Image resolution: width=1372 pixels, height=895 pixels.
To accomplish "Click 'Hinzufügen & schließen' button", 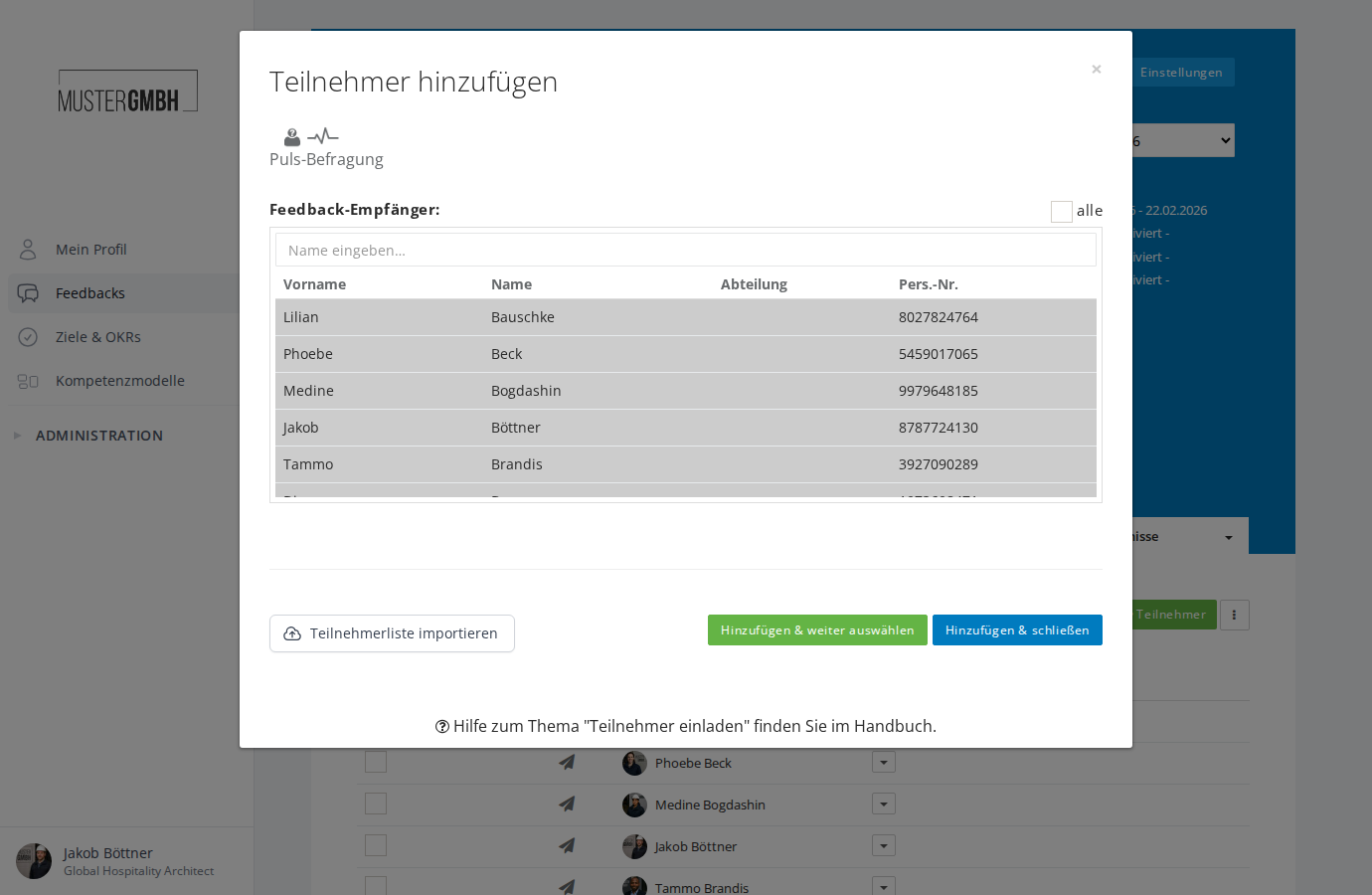I will (x=1017, y=630).
